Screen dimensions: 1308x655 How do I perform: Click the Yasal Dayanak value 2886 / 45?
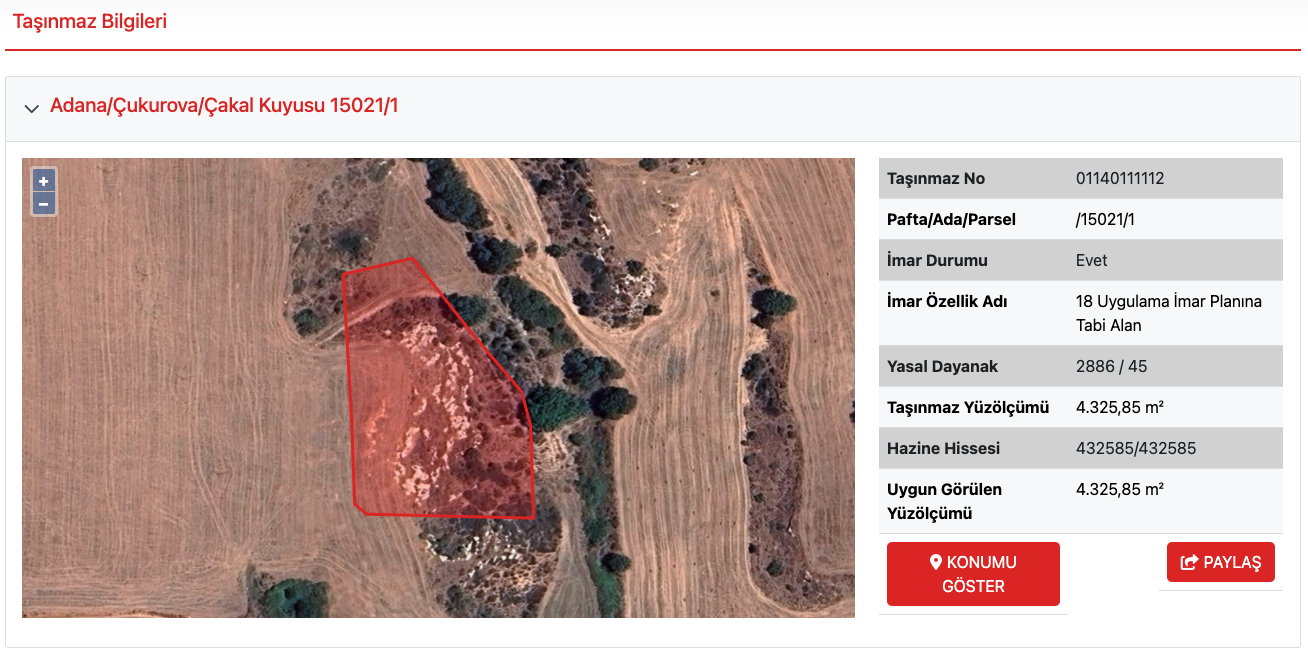click(x=1111, y=366)
